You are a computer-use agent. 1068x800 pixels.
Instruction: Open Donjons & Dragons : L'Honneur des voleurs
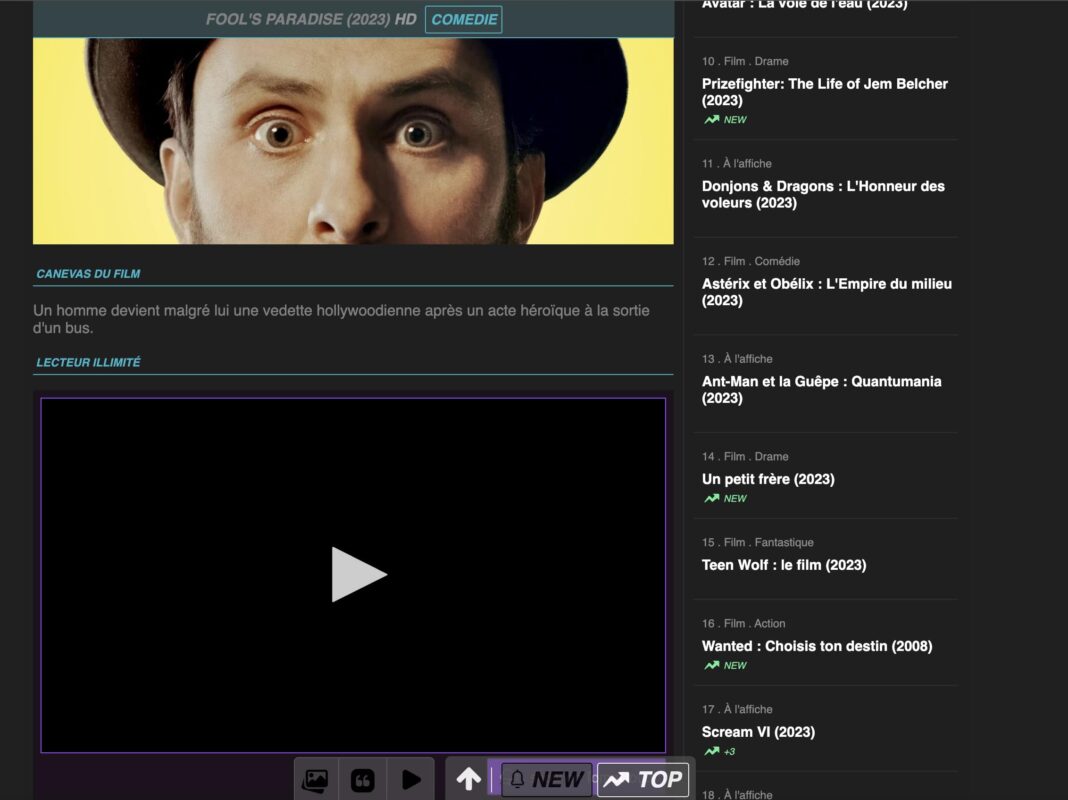(823, 194)
